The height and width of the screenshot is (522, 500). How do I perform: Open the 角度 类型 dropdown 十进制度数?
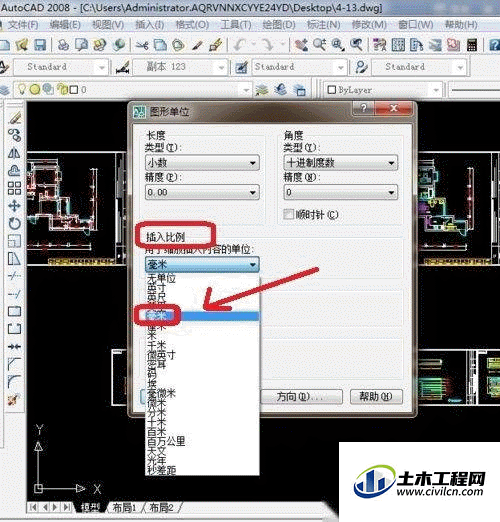[341, 163]
